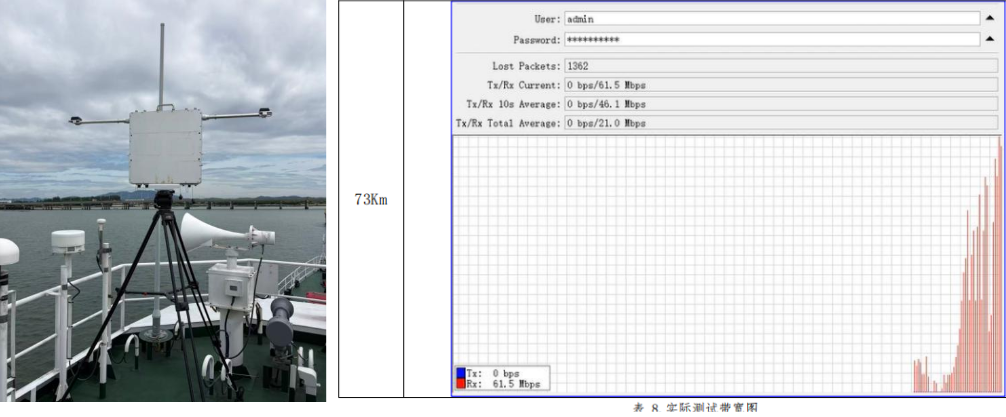Select the Tx/Rx 10s Average value

(781, 103)
